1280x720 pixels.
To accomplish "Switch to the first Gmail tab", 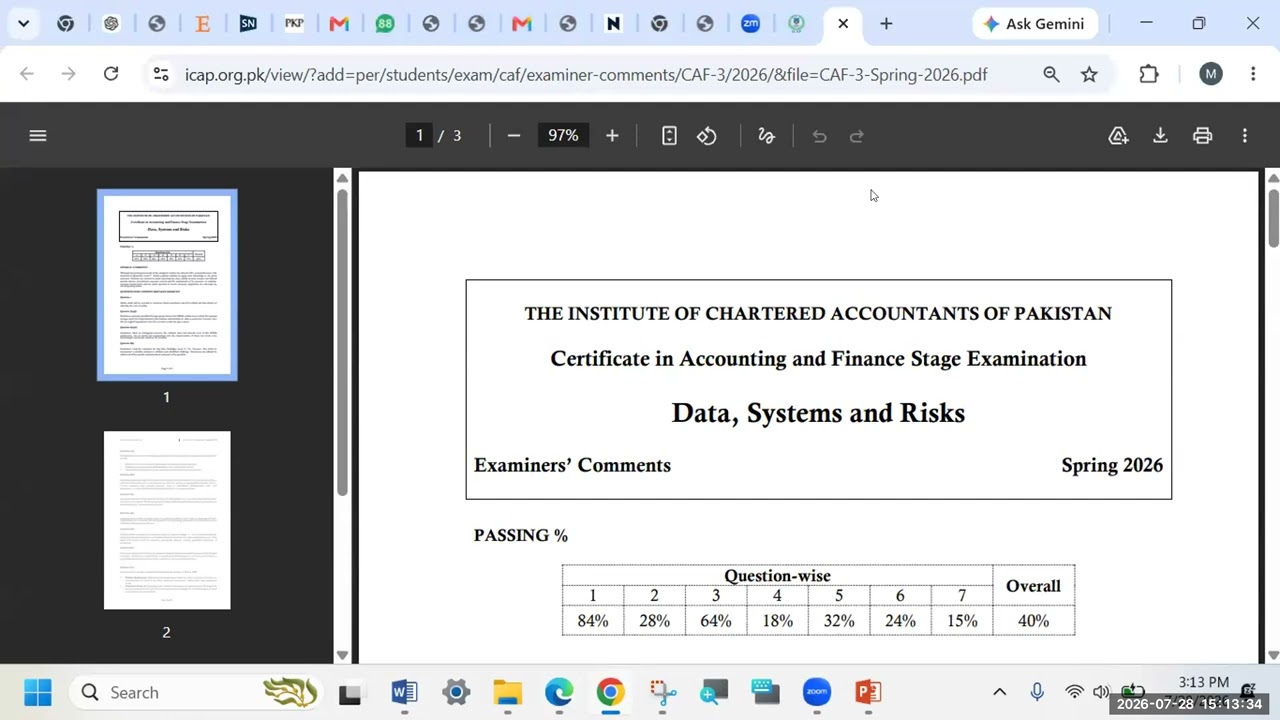I will pos(339,24).
